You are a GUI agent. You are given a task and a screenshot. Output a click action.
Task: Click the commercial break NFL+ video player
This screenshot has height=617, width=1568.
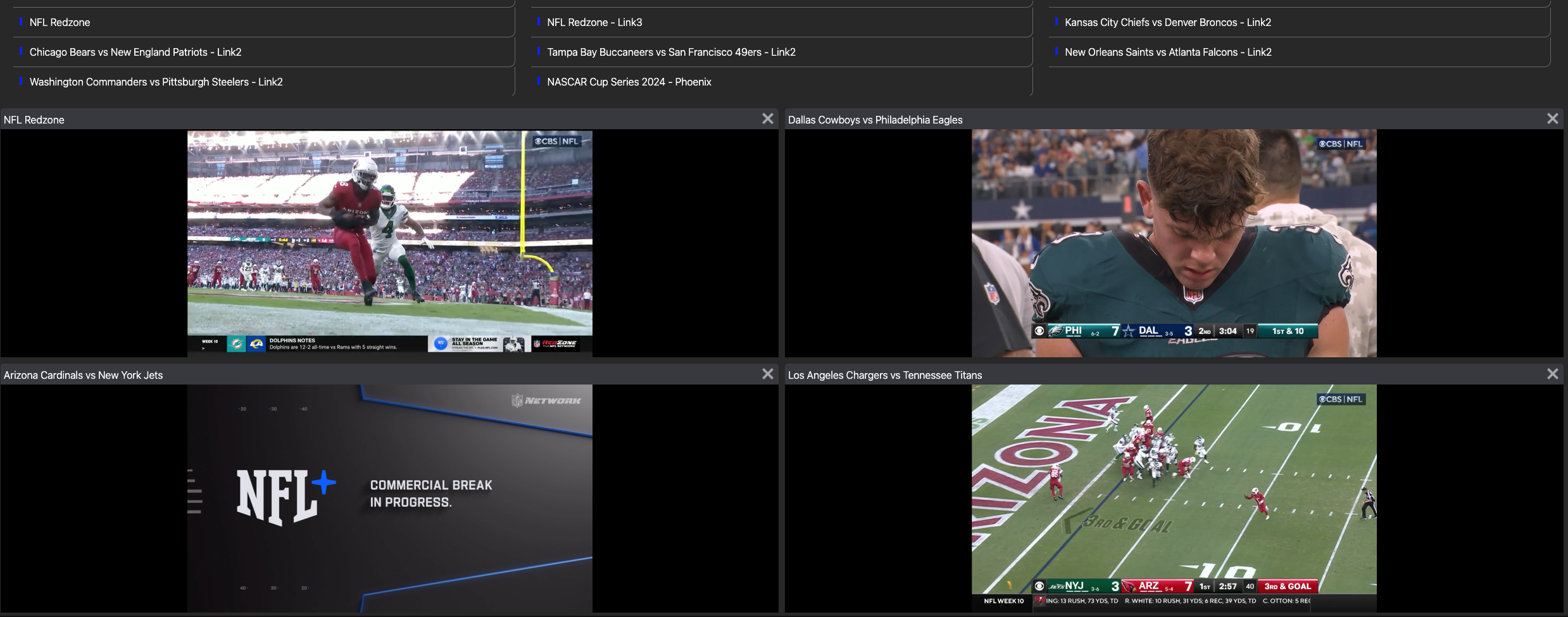tap(390, 499)
